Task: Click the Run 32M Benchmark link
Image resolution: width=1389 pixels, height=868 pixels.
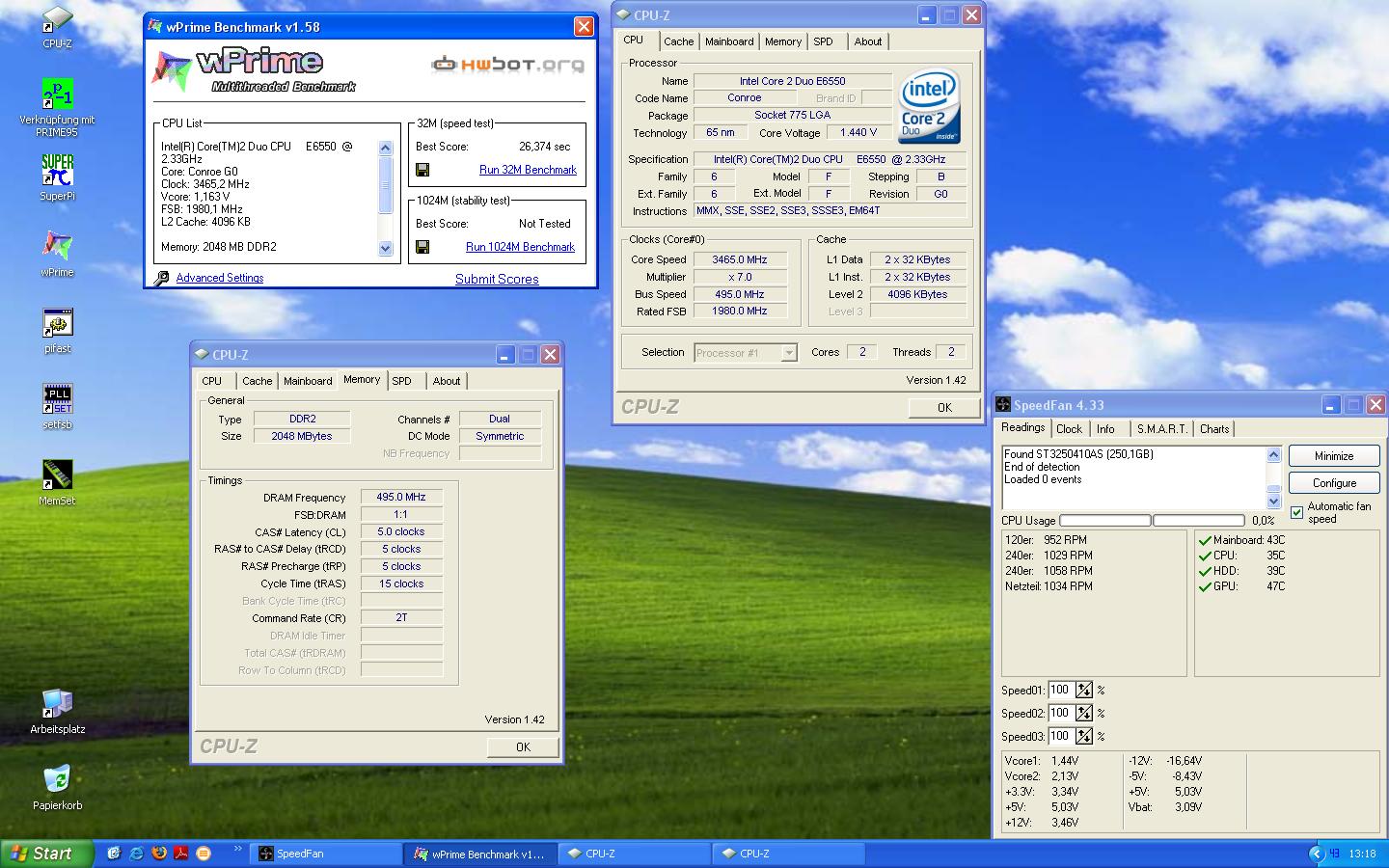Action: pos(528,170)
